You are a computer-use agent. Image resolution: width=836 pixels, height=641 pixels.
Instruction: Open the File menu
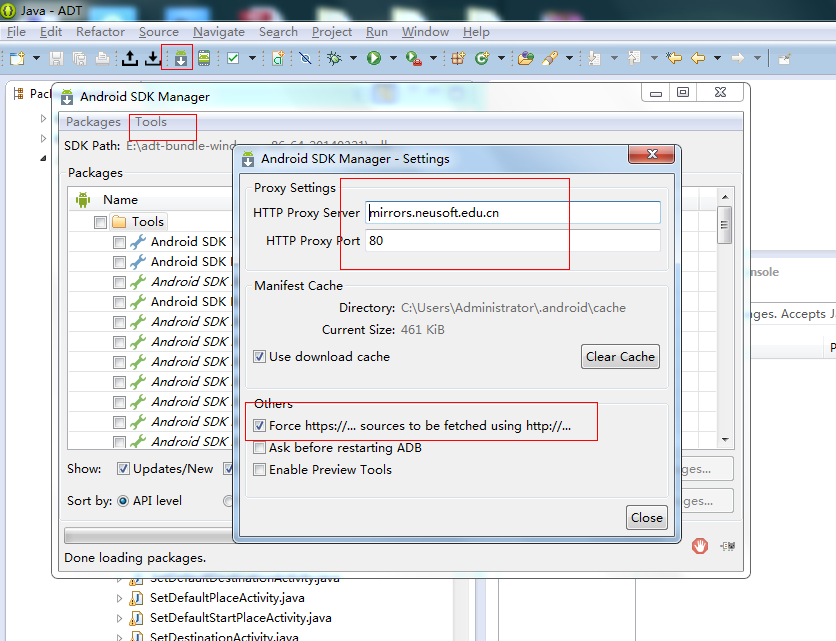16,32
